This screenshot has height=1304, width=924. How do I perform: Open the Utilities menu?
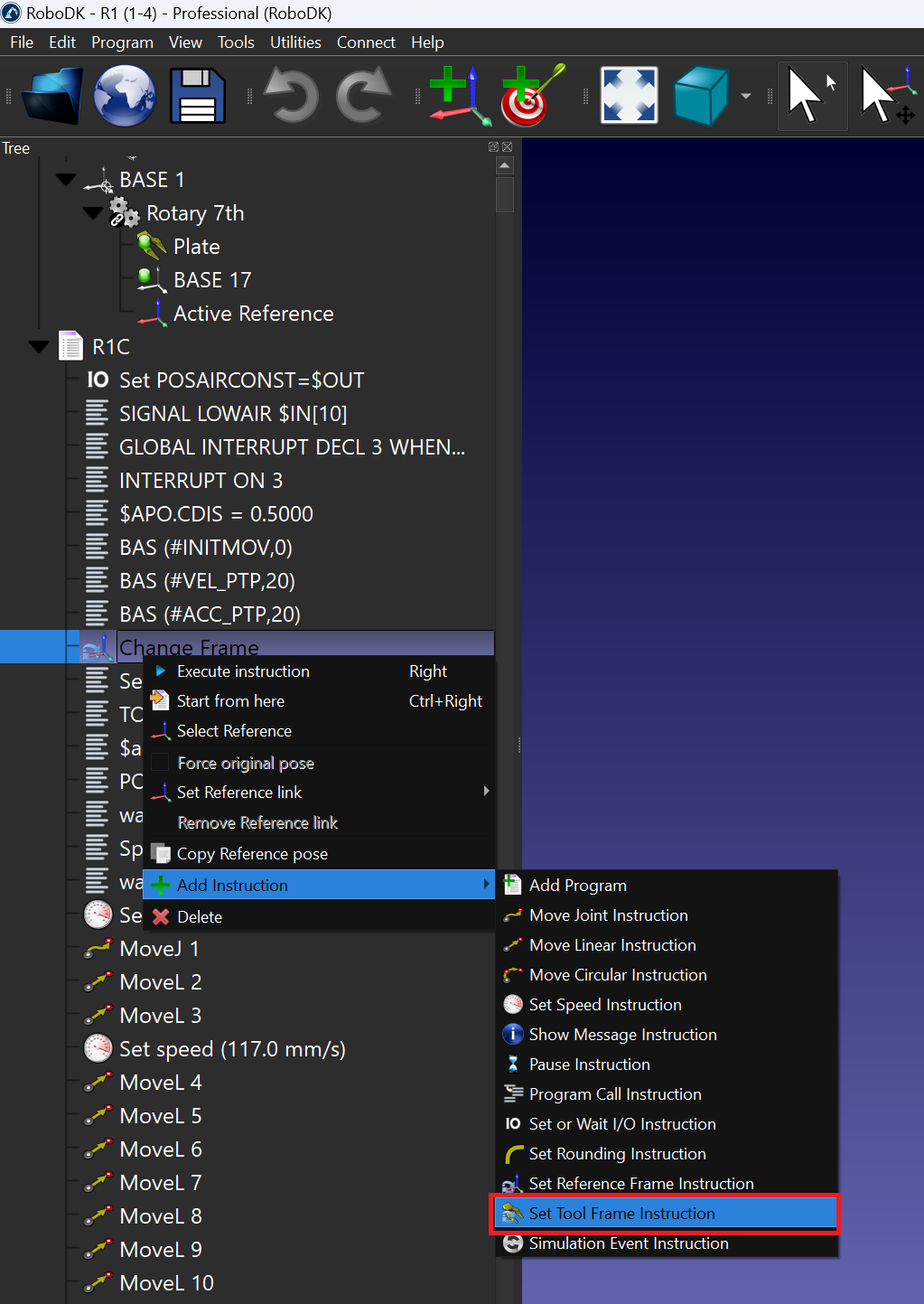[295, 42]
